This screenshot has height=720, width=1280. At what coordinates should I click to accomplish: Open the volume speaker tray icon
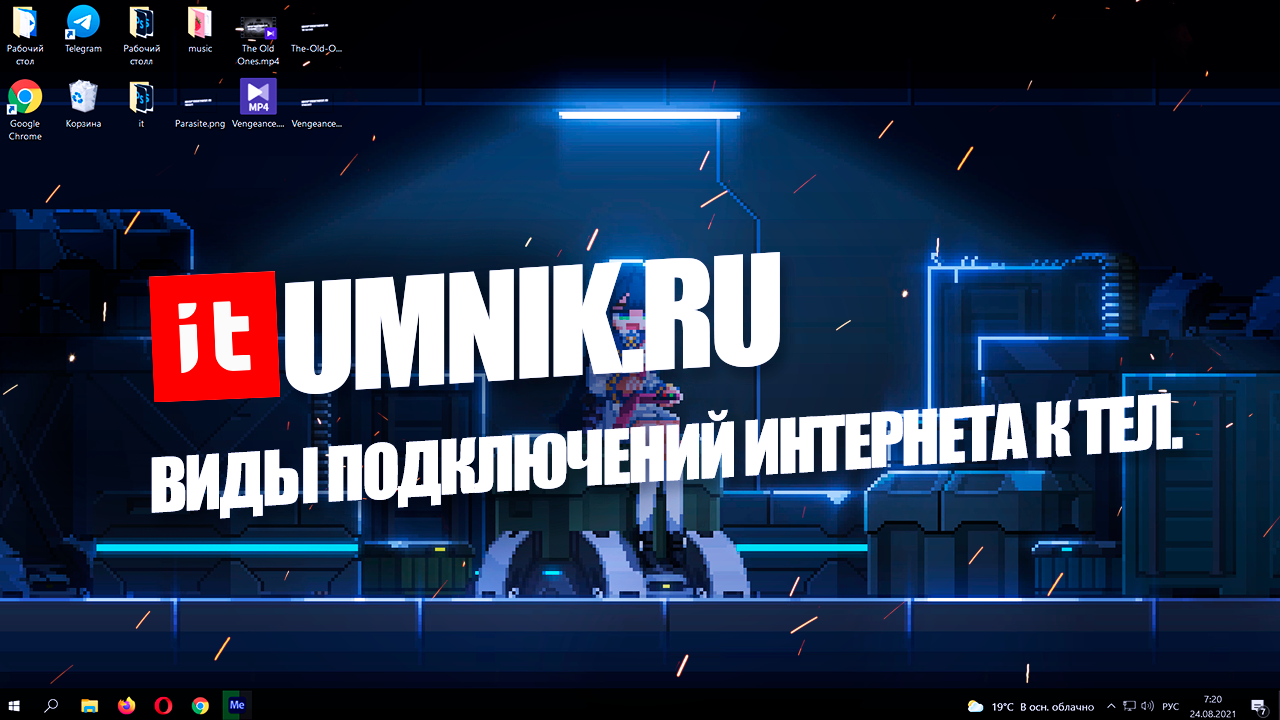(x=1149, y=706)
